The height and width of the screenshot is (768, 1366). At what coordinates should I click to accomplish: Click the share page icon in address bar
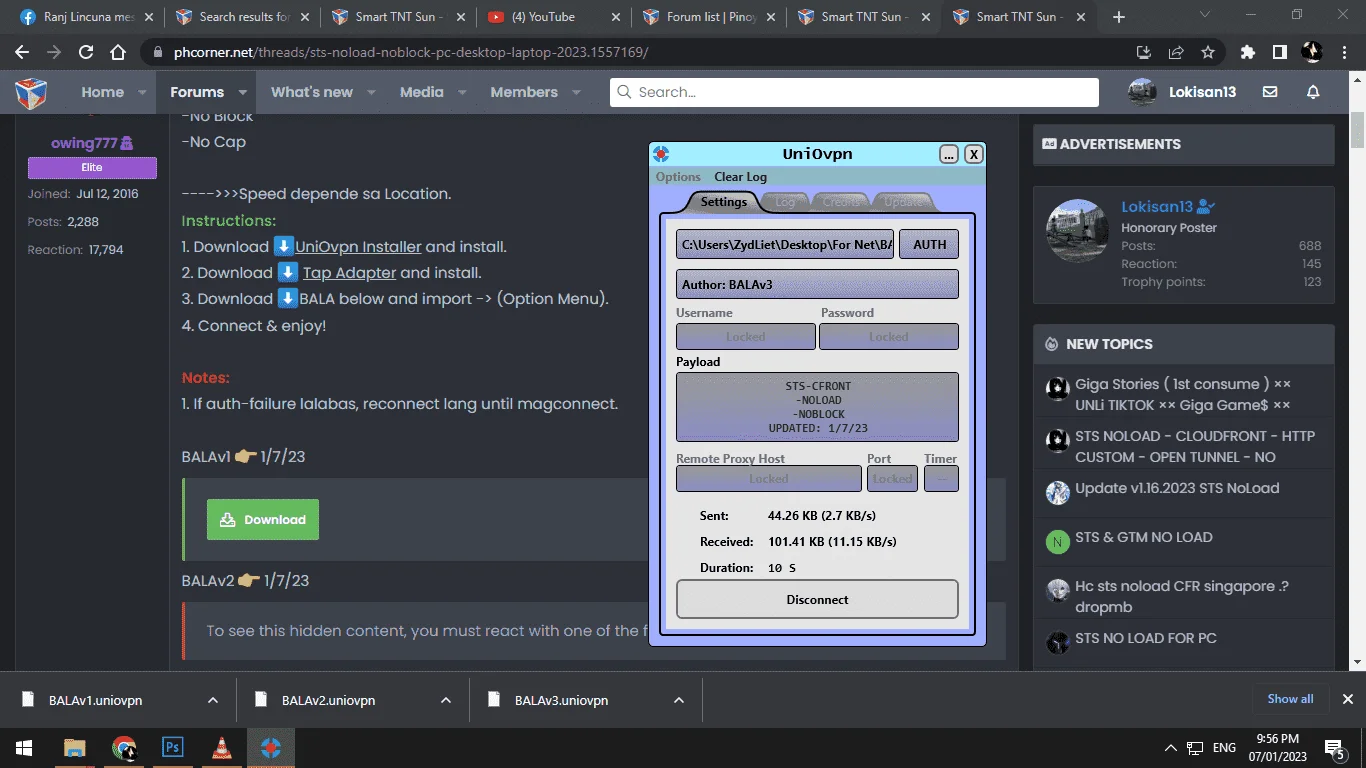pos(1176,52)
